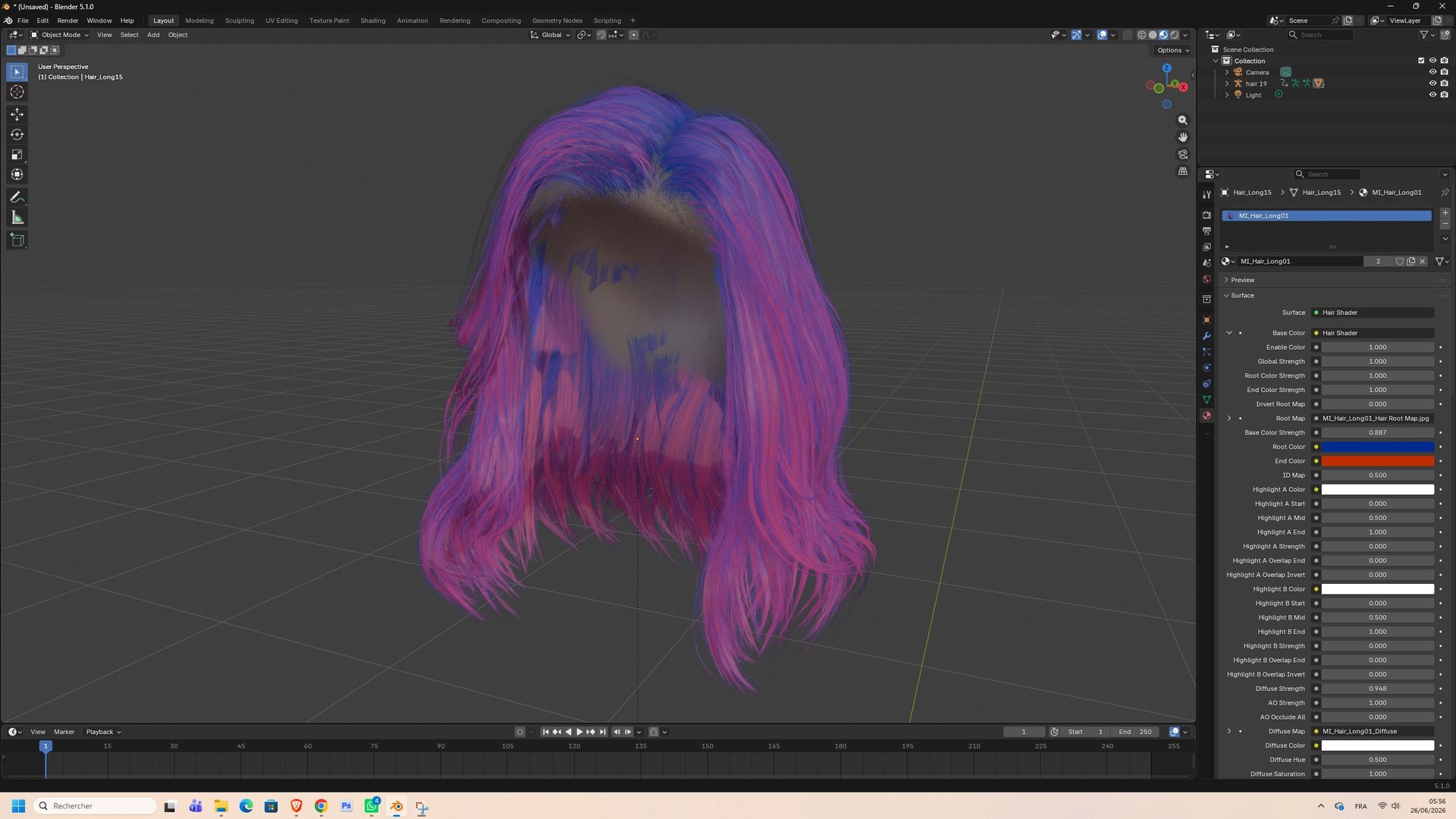Select the Add Cube tool
This screenshot has height=819, width=1456.
(17, 240)
